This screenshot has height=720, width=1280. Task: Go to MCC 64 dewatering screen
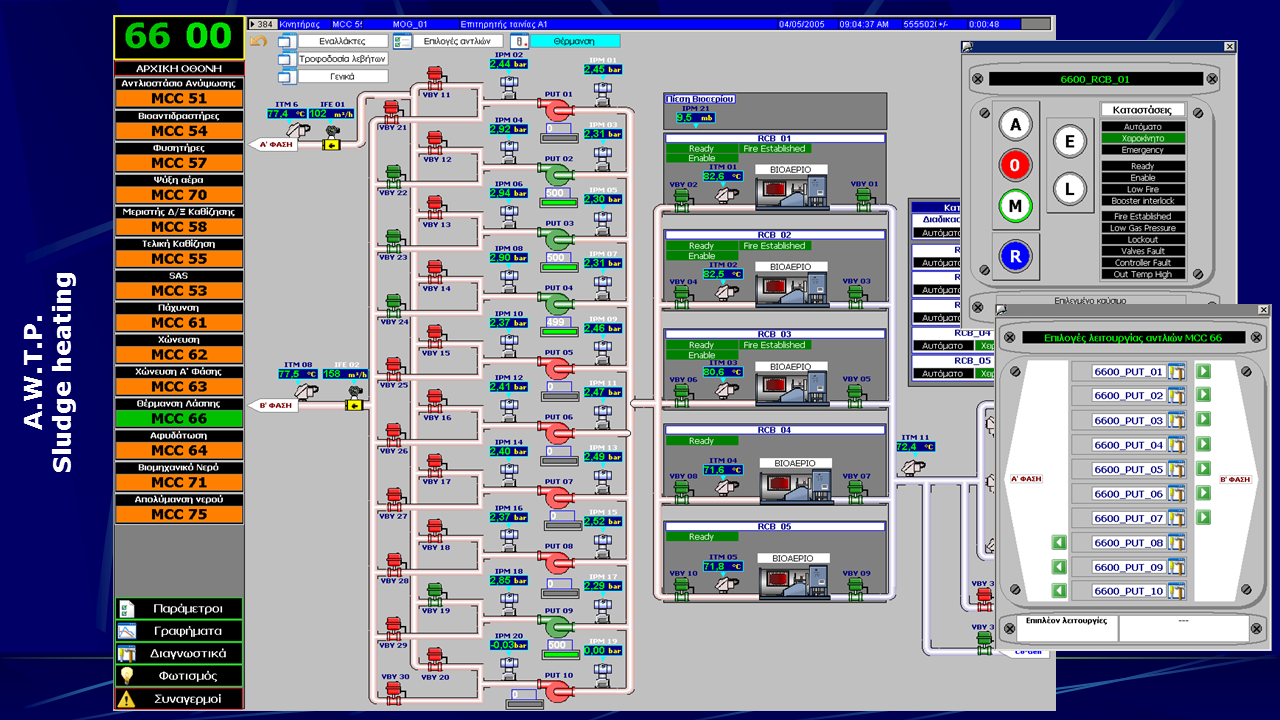(x=179, y=451)
